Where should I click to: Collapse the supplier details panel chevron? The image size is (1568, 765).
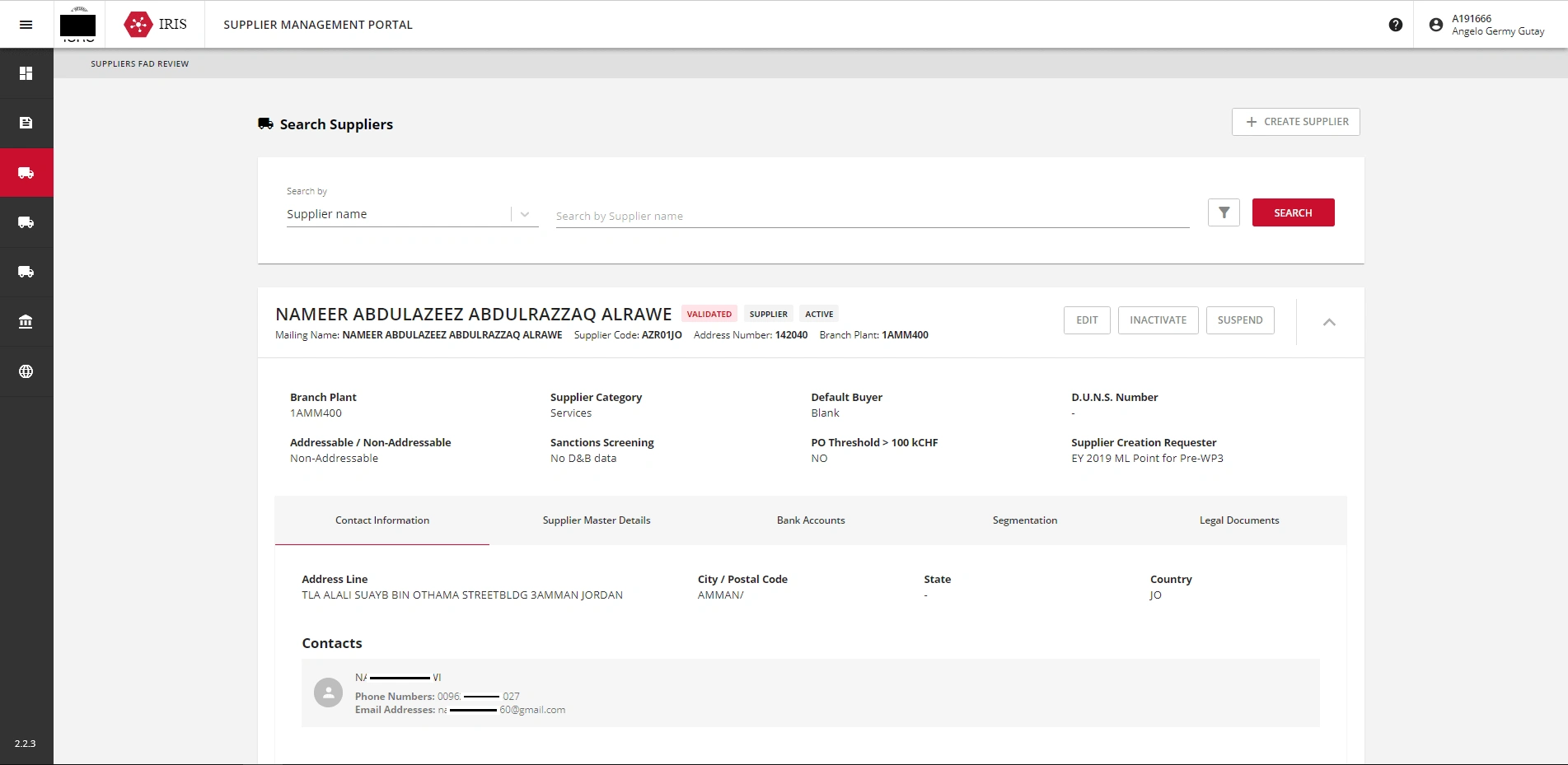tap(1328, 322)
